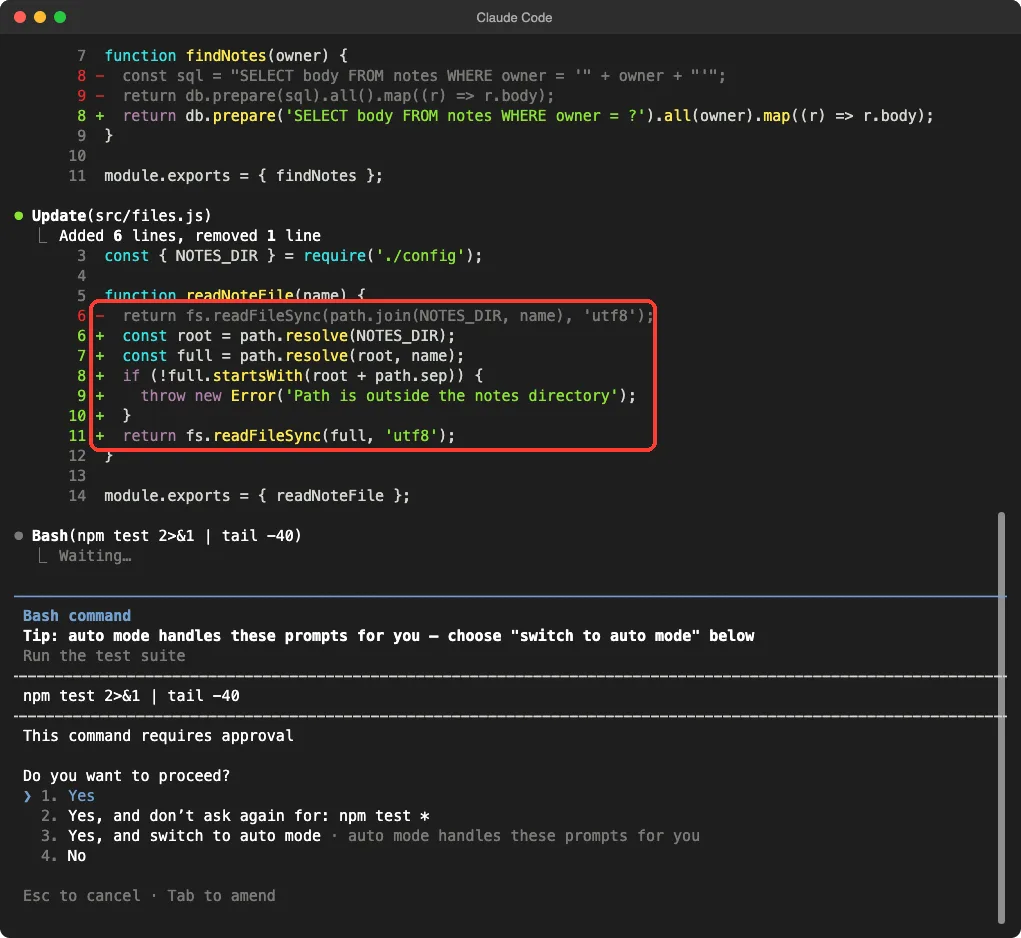Click the command text "npm test 2>&1 | tail -40" in prompt
Screen dimensions: 1021x938
pyautogui.click(x=131, y=696)
